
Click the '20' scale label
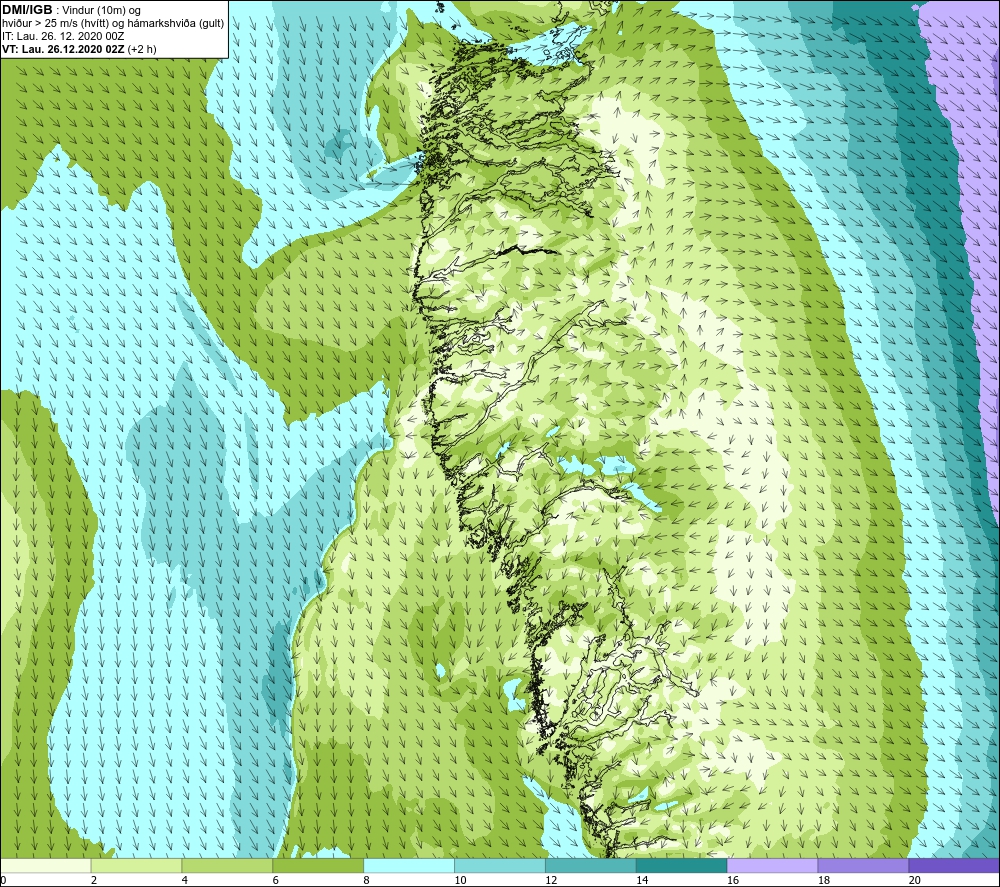915,880
